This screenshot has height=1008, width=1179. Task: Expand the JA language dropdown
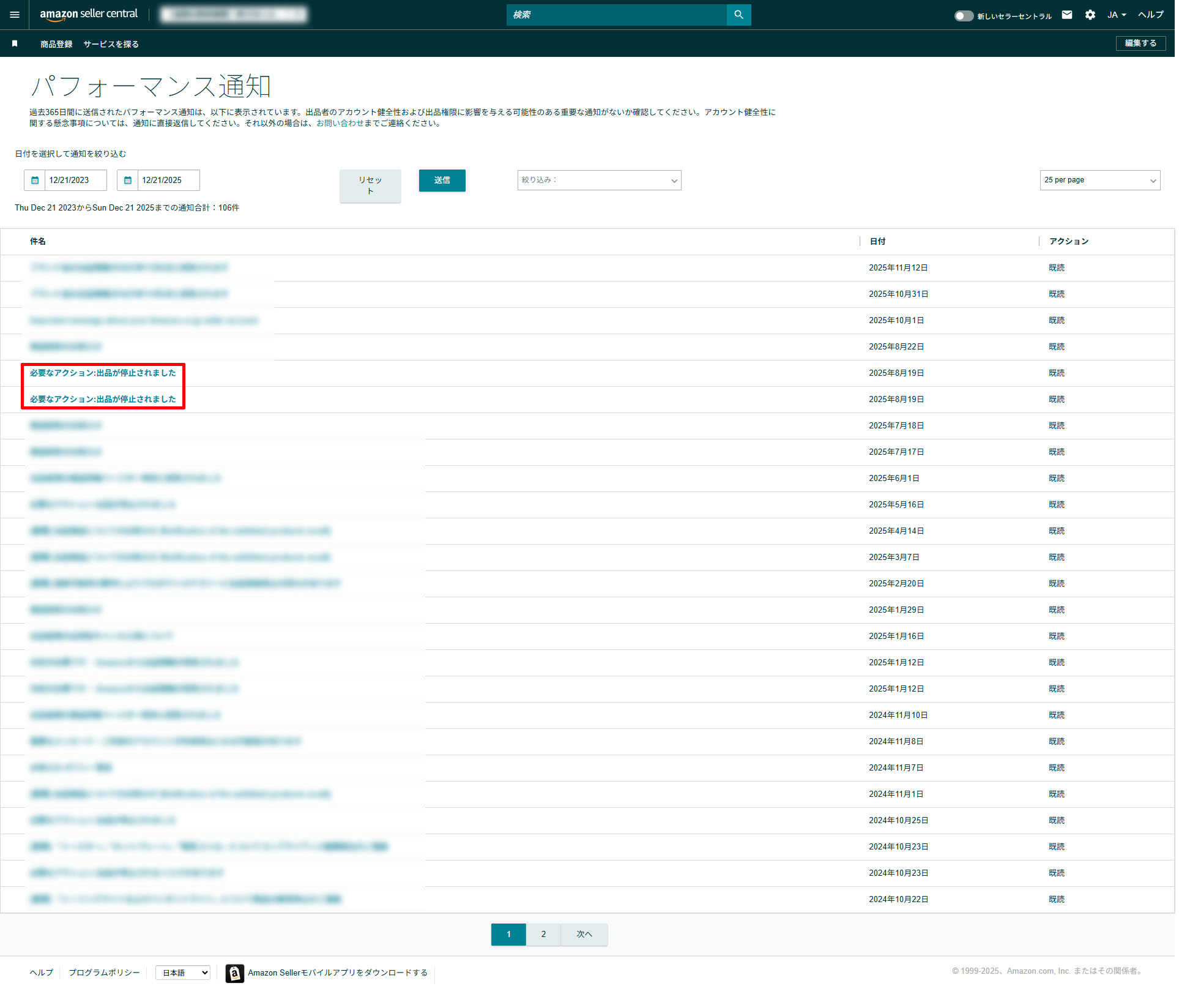(x=1117, y=15)
